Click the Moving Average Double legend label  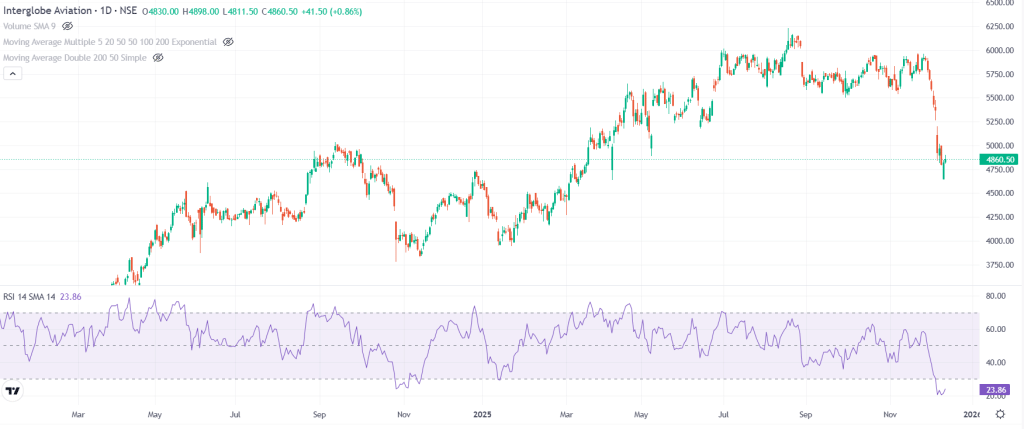[75, 58]
